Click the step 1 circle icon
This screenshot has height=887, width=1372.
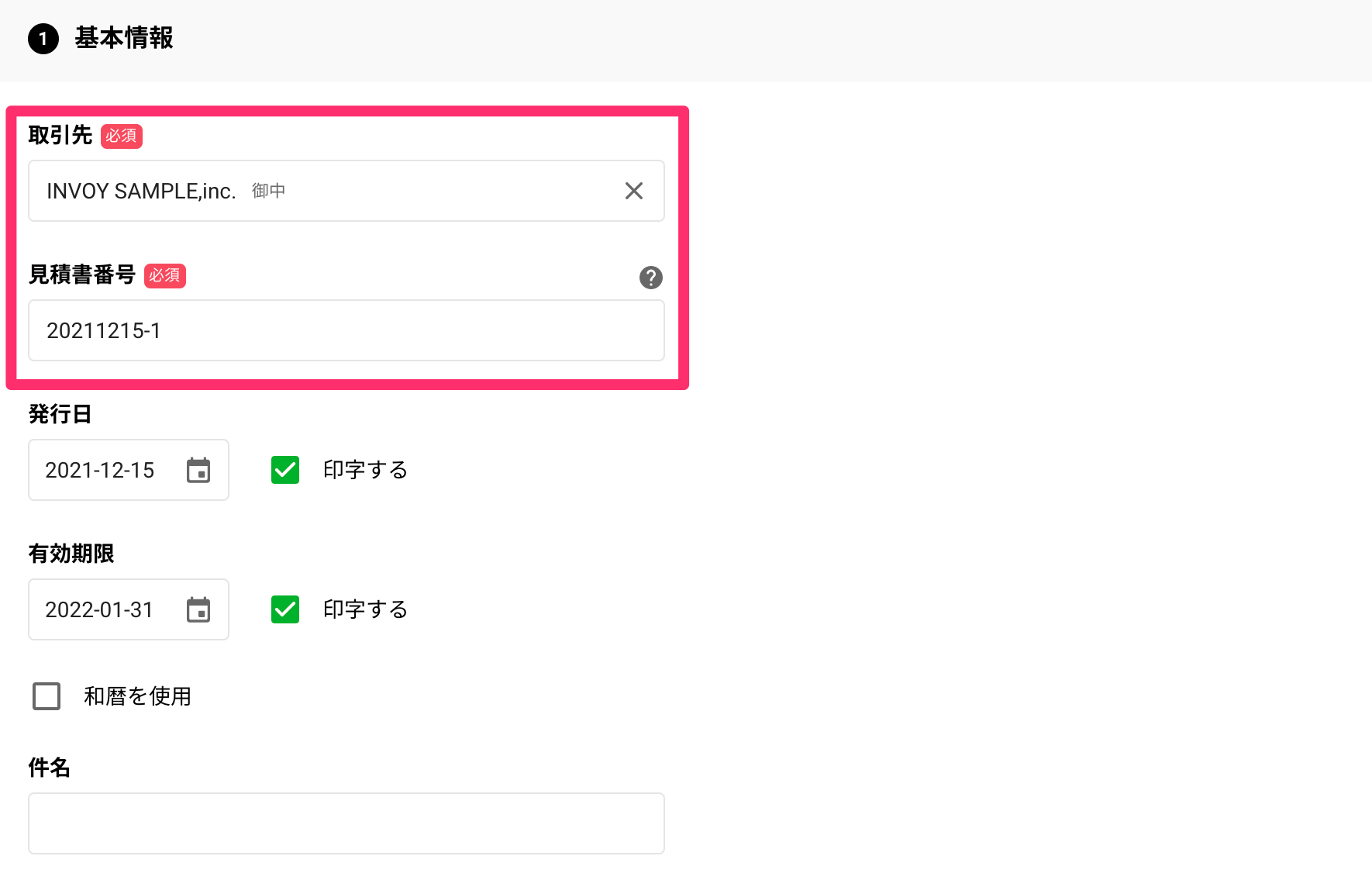(x=43, y=38)
